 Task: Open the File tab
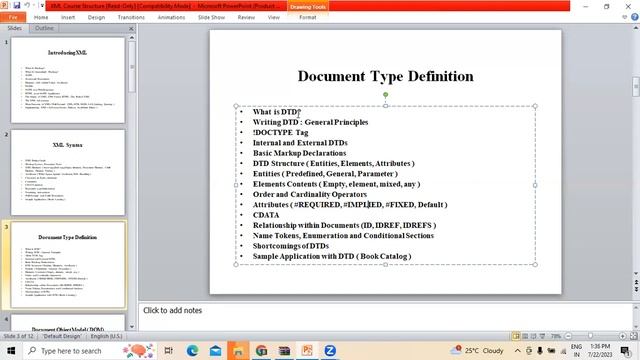coord(13,18)
